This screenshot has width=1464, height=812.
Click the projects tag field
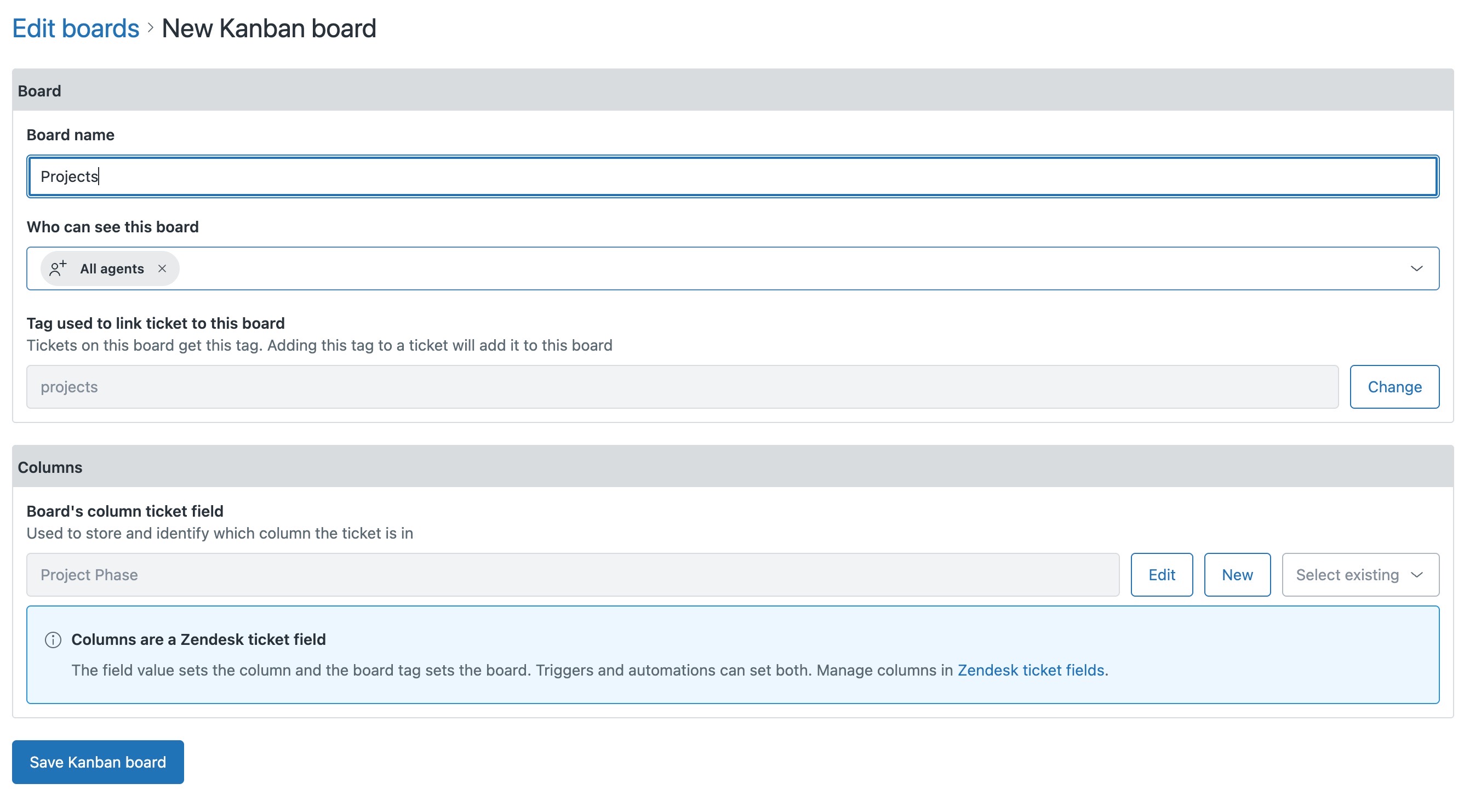(682, 386)
